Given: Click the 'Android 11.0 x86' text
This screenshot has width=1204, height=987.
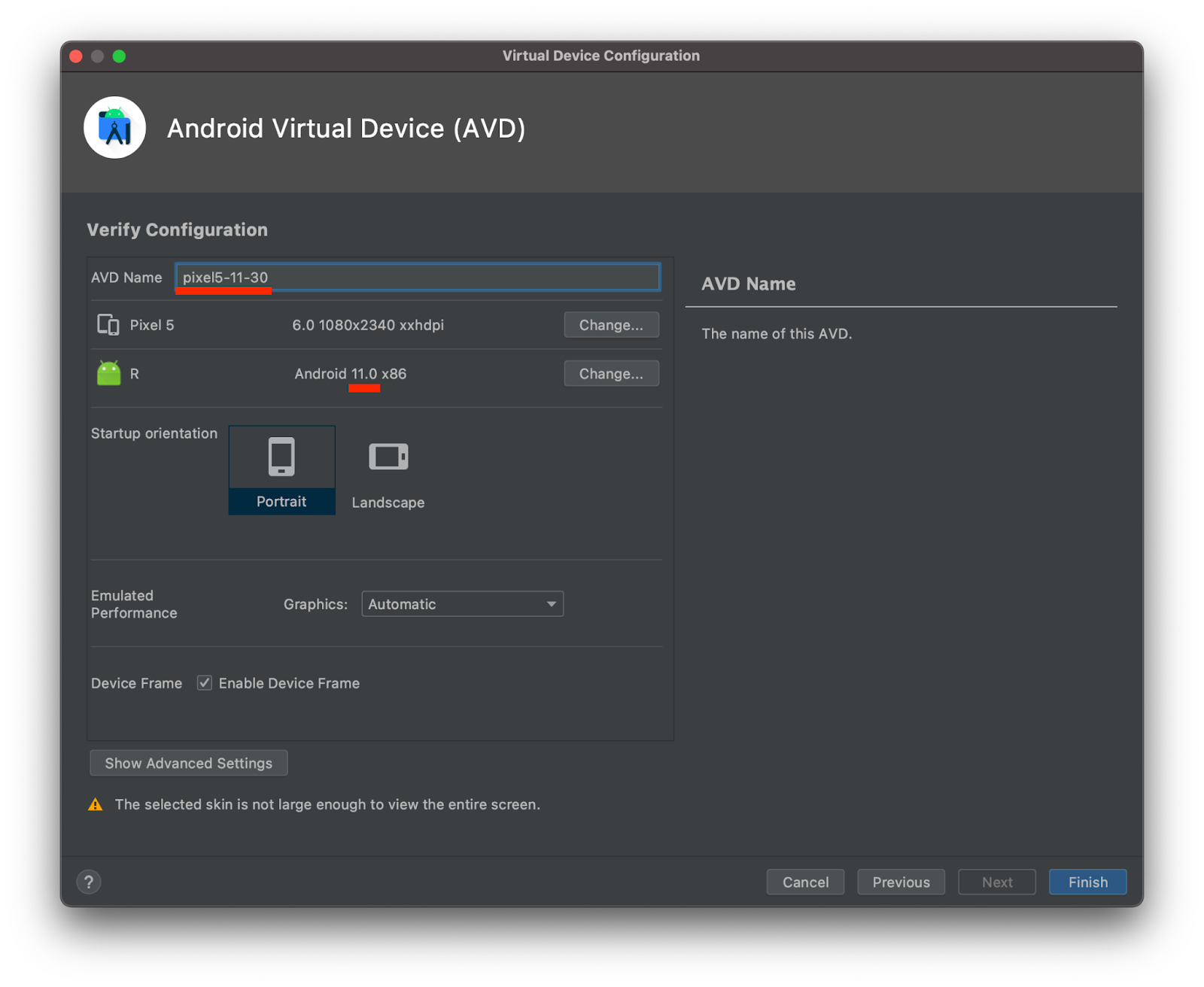Looking at the screenshot, I should click(x=351, y=374).
